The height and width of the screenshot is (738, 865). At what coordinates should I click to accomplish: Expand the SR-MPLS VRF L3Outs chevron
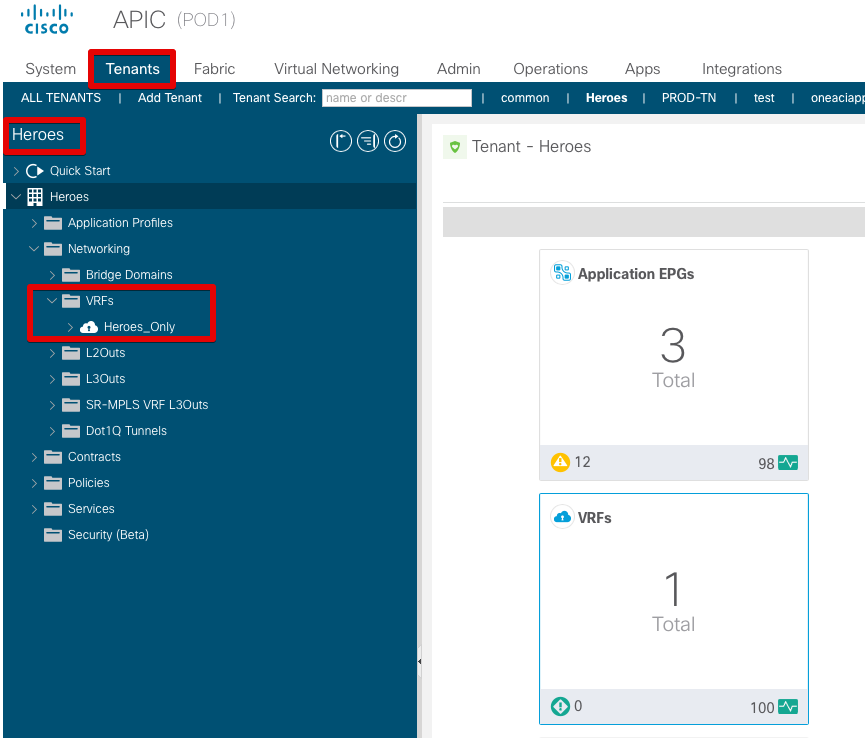pos(52,405)
